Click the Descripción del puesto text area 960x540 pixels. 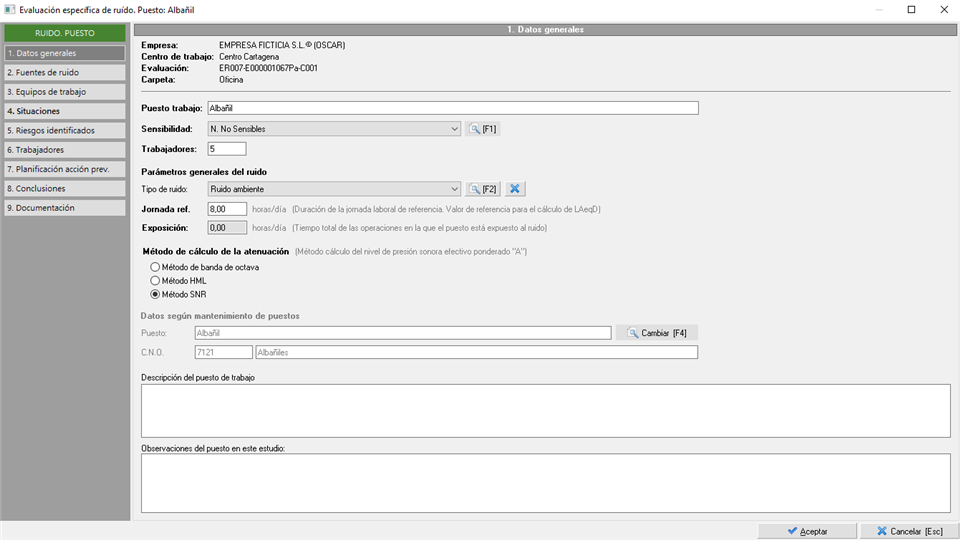(546, 411)
